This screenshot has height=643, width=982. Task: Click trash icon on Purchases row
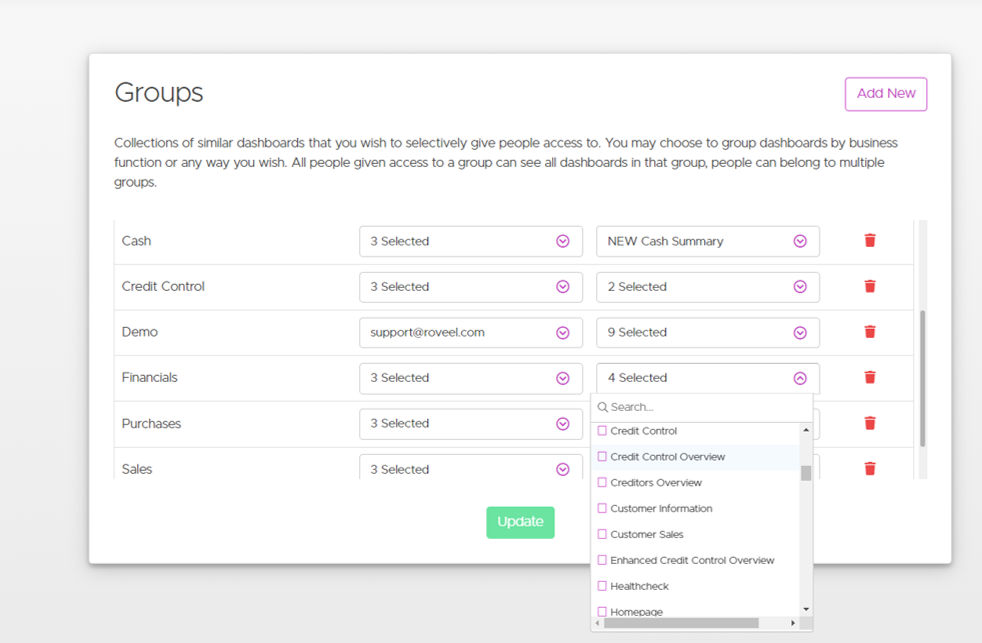coord(869,423)
